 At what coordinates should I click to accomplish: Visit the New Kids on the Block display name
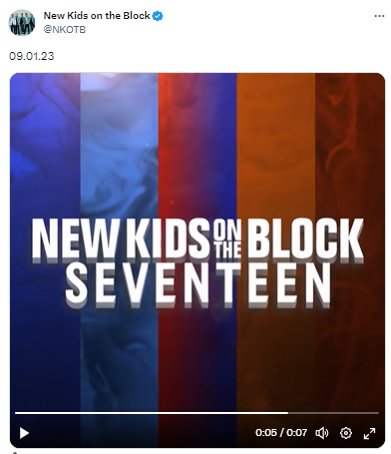pos(97,15)
